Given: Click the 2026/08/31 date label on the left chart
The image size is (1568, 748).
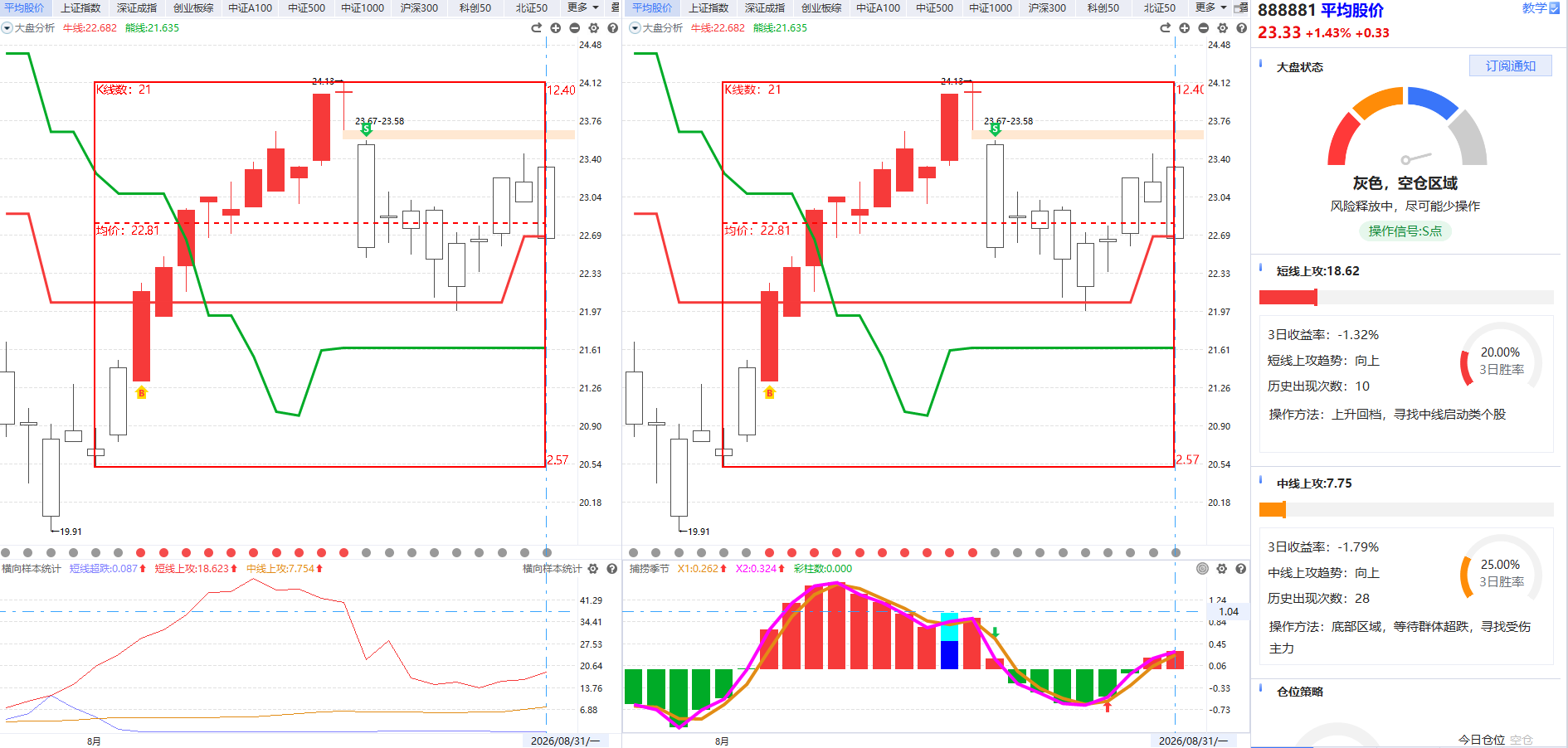Looking at the screenshot, I should click(x=565, y=741).
